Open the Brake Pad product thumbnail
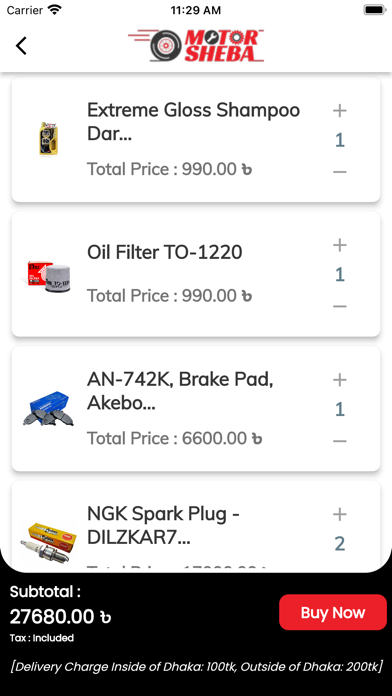The width and height of the screenshot is (392, 696). point(48,408)
